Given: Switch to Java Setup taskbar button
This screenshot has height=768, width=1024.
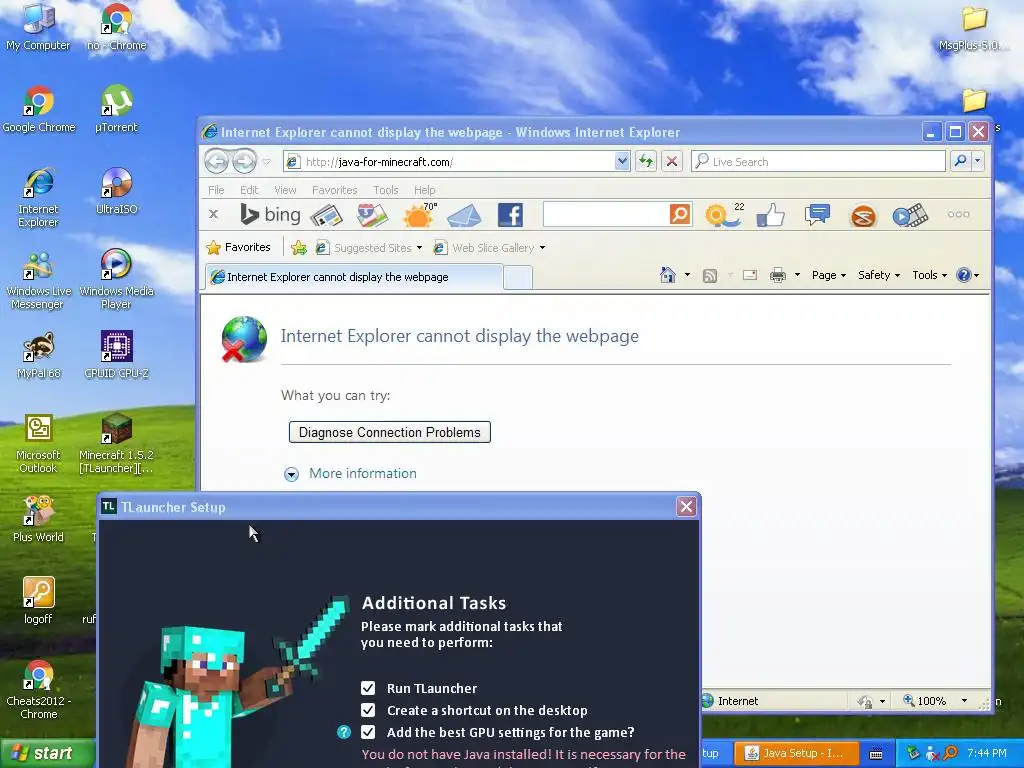Looking at the screenshot, I should point(795,754).
